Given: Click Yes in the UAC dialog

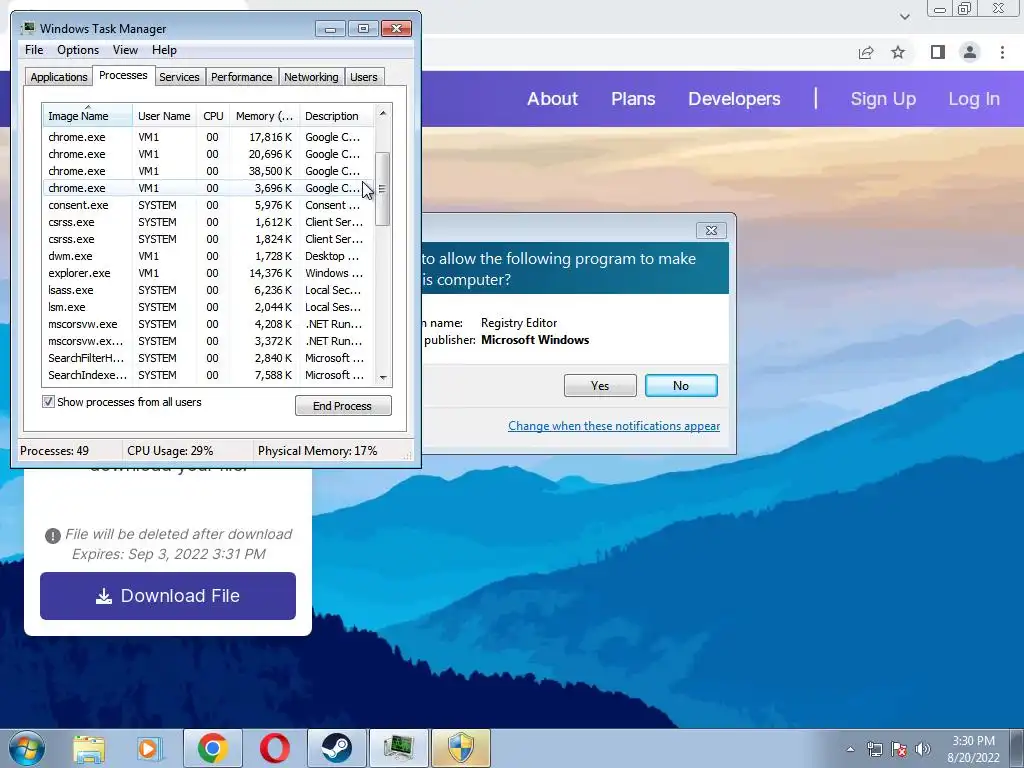Looking at the screenshot, I should pos(600,385).
